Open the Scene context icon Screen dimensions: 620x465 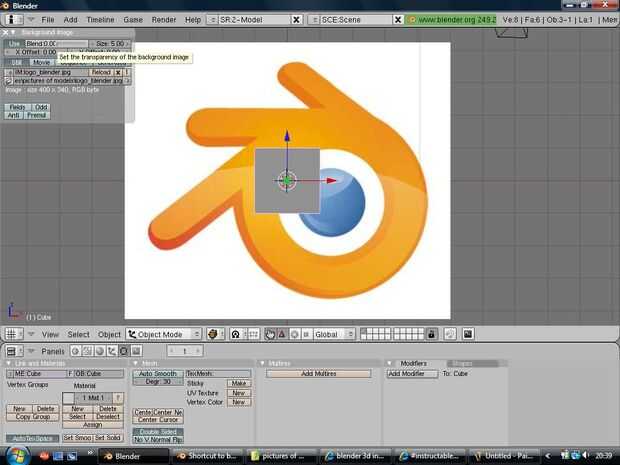click(136, 351)
